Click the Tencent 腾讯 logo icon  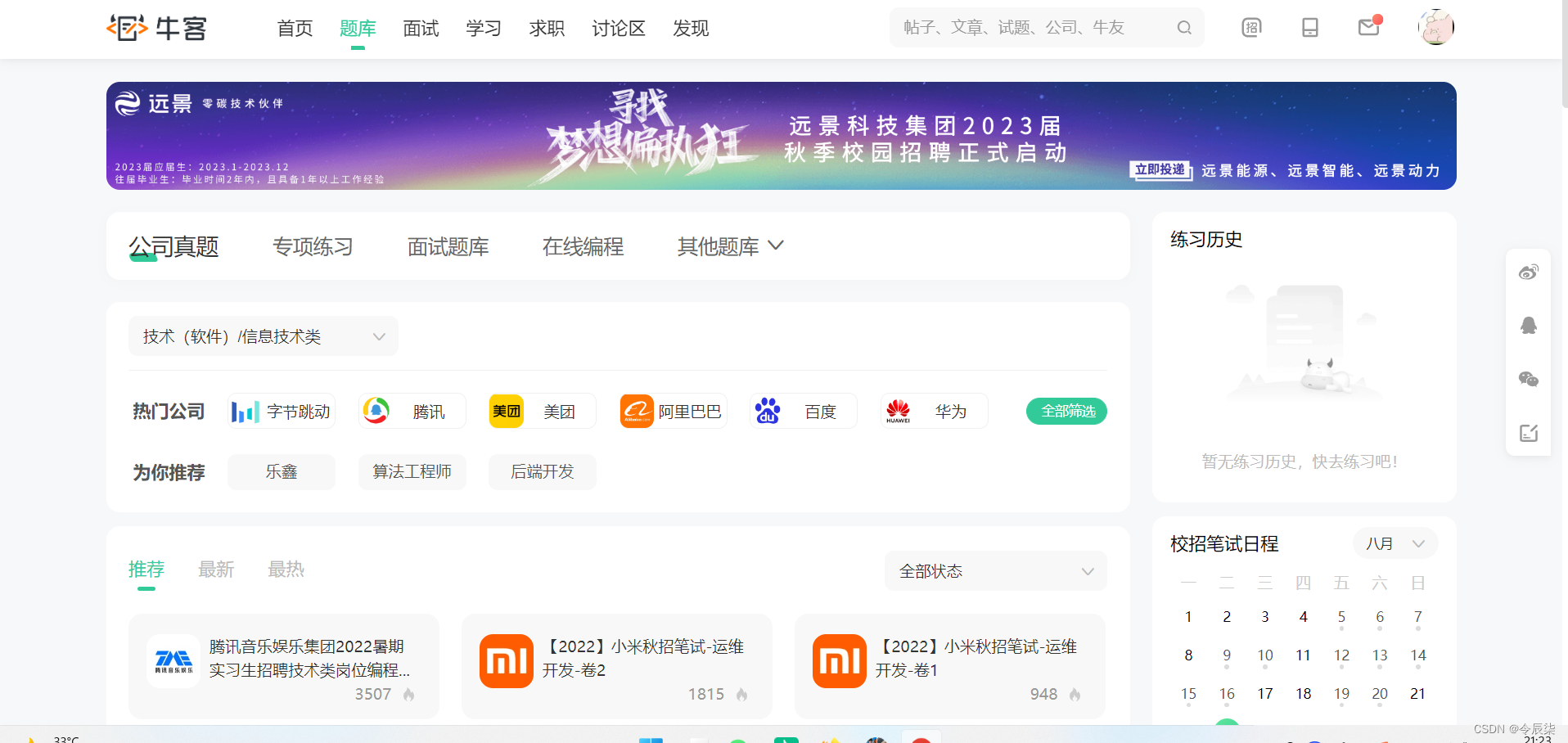376,411
